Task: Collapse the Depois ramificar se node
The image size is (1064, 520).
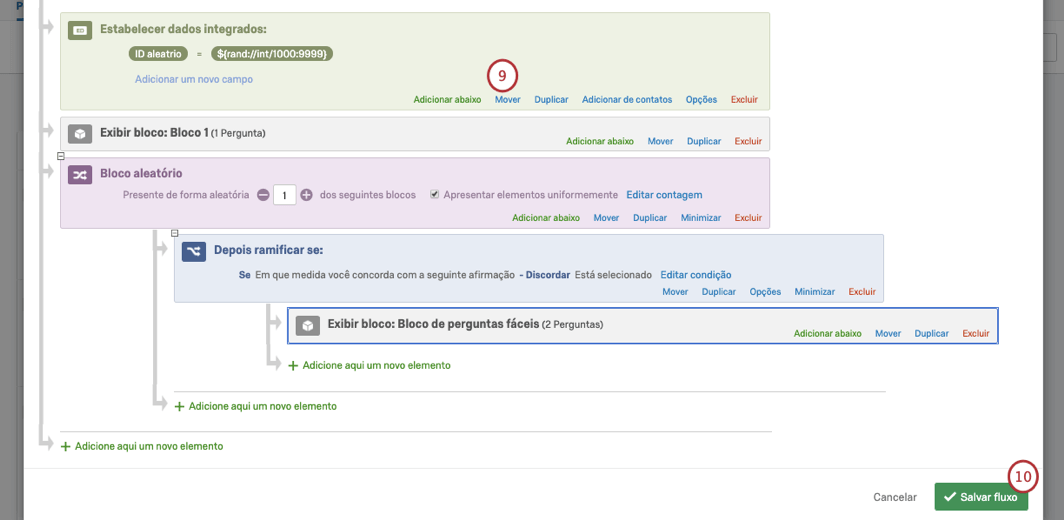Action: tap(175, 232)
